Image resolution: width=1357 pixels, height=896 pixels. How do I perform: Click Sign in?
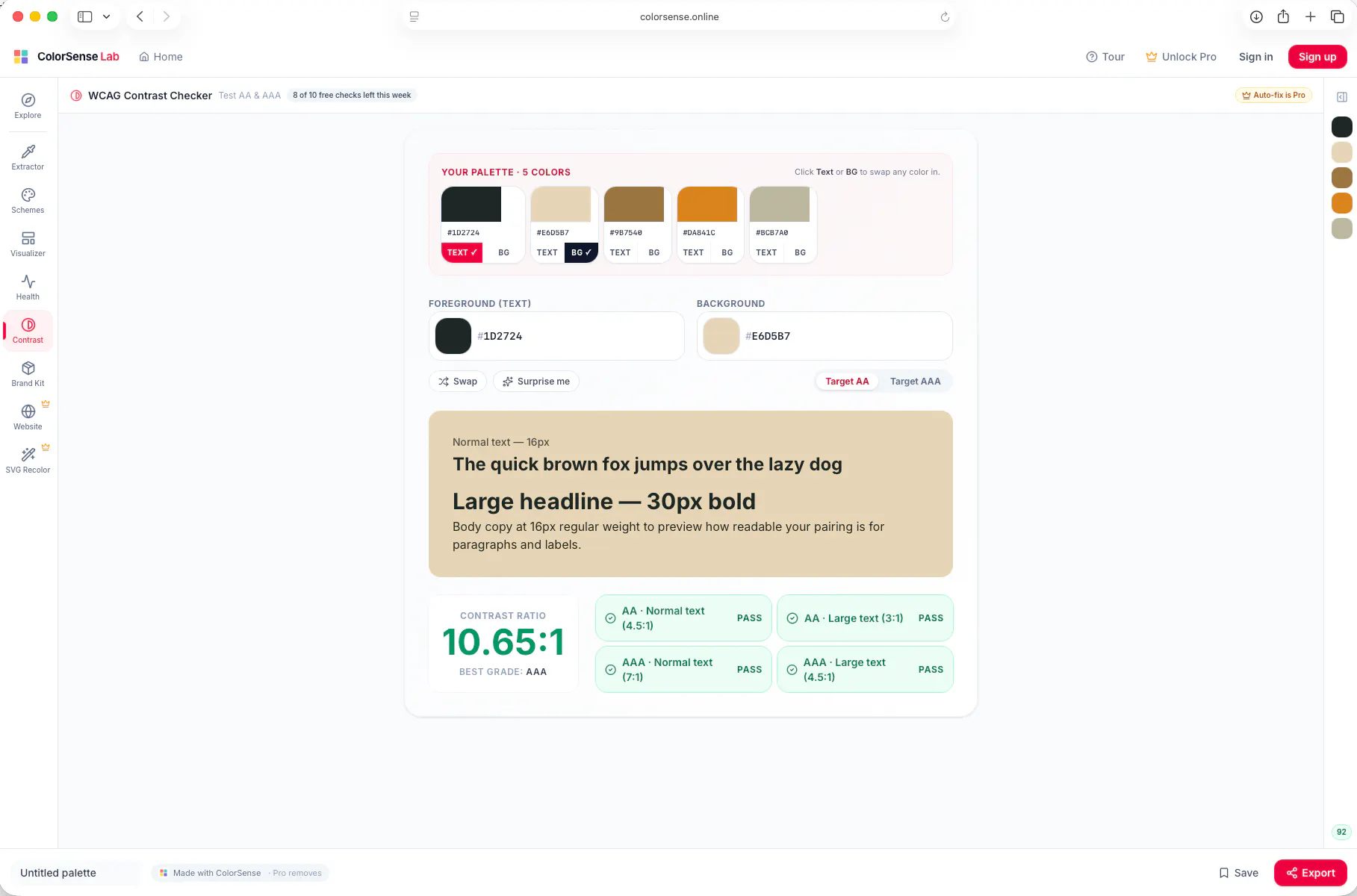coord(1255,57)
